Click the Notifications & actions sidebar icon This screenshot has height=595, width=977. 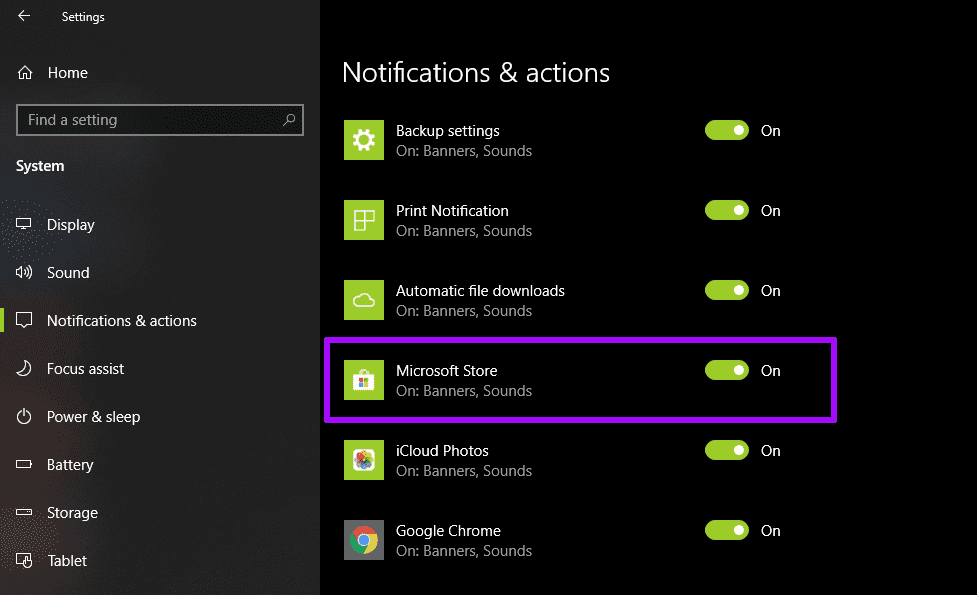pyautogui.click(x=24, y=320)
